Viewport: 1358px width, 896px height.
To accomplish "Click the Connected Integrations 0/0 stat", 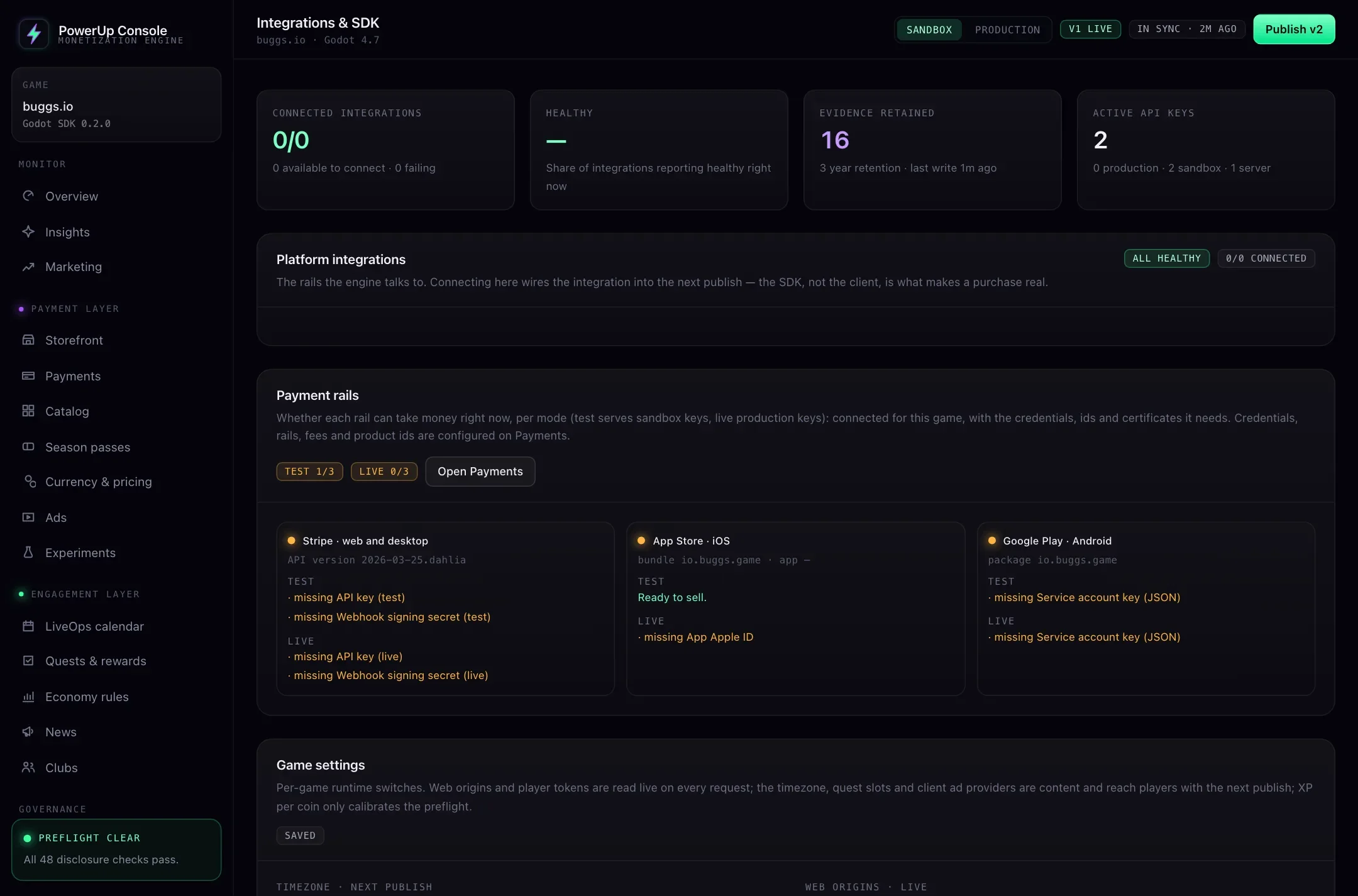I will click(x=290, y=140).
